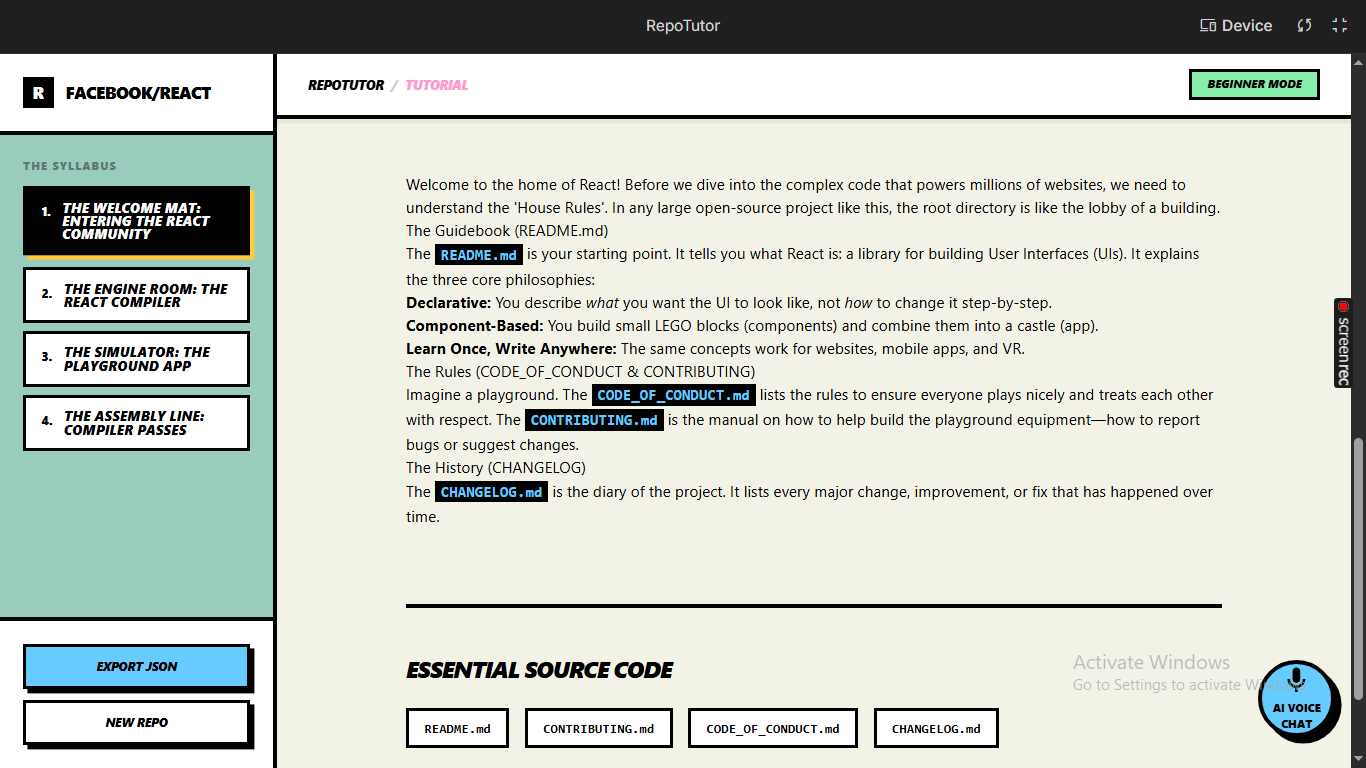This screenshot has height=768, width=1366.
Task: Click the bold text Component-Based:
Action: click(x=474, y=326)
